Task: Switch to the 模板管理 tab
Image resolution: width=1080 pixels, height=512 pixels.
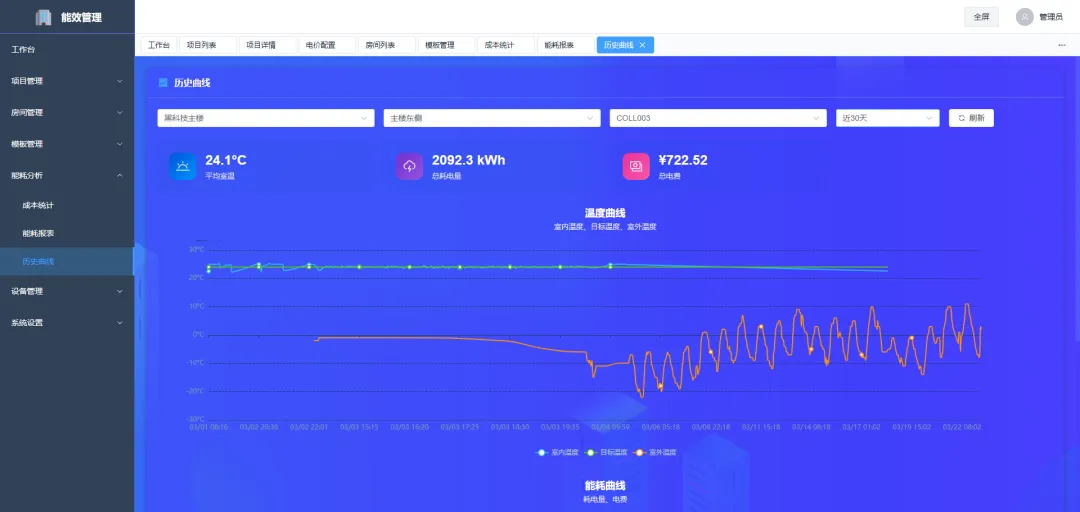Action: [446, 45]
